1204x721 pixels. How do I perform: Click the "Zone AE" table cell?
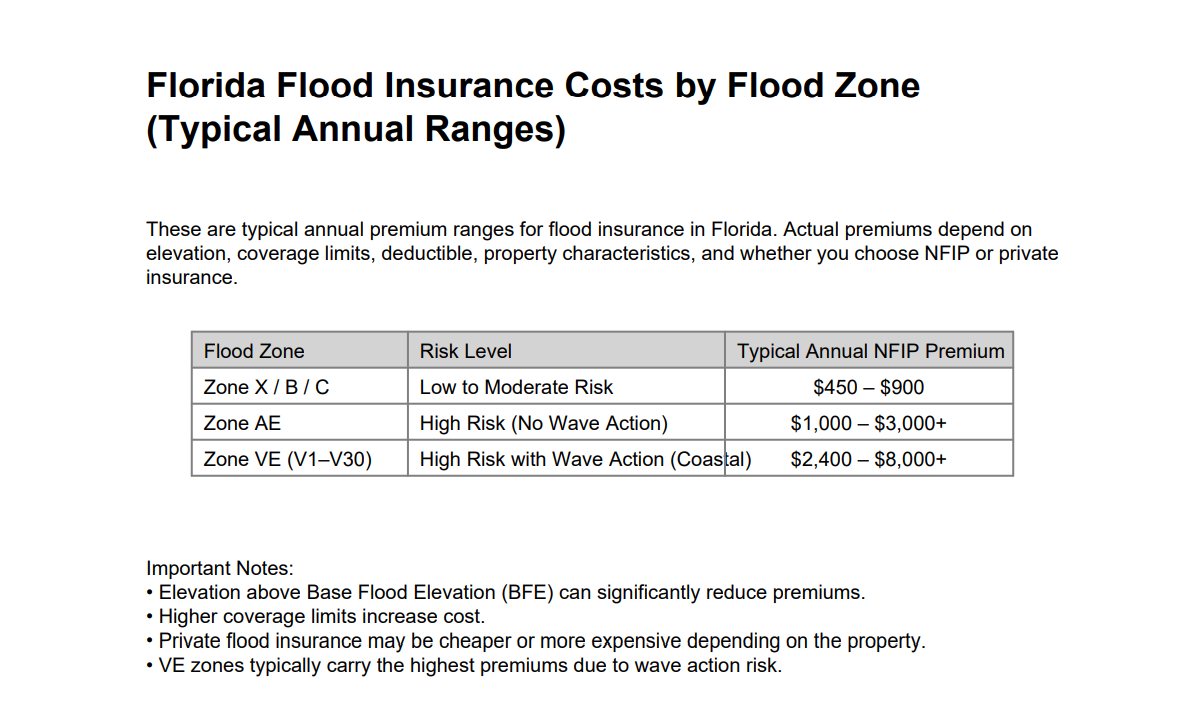(242, 423)
